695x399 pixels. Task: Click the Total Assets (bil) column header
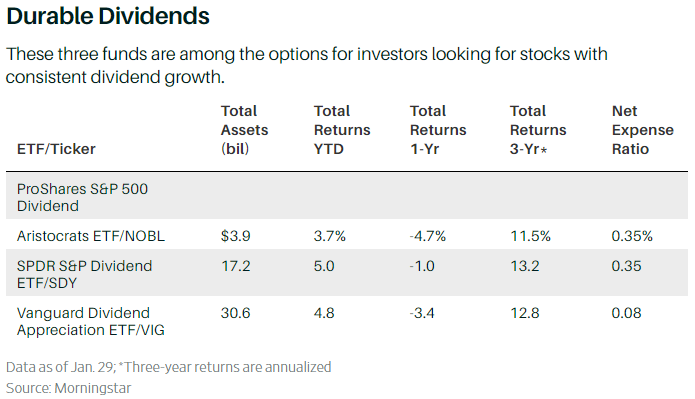(244, 130)
